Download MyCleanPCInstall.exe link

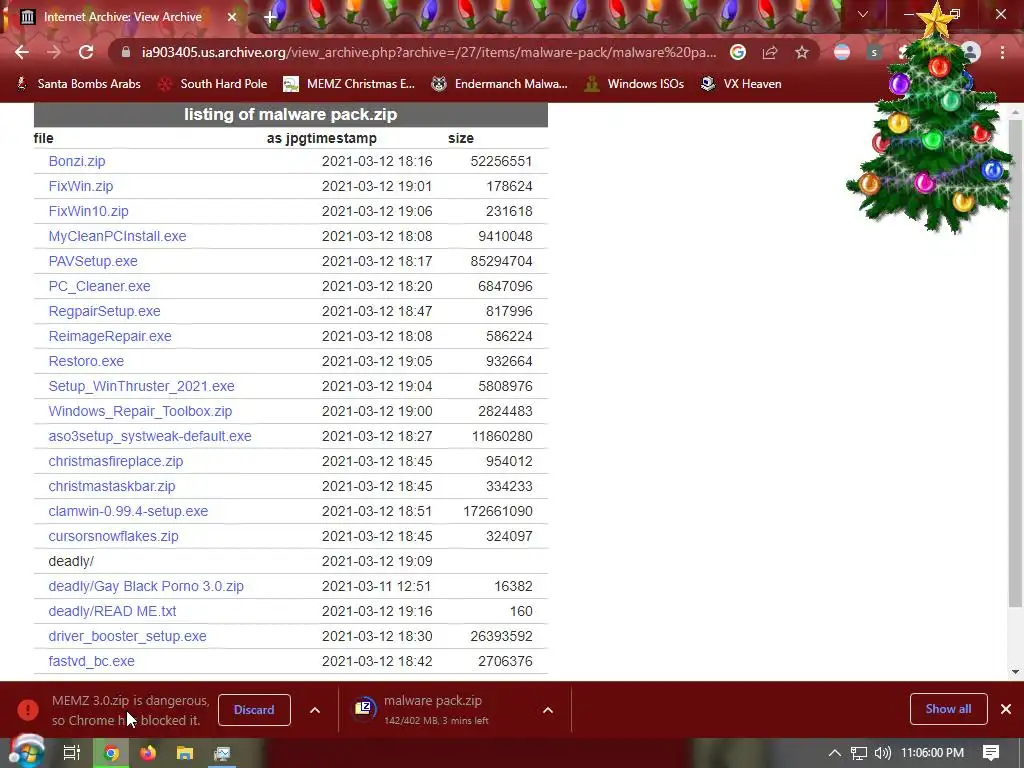117,236
